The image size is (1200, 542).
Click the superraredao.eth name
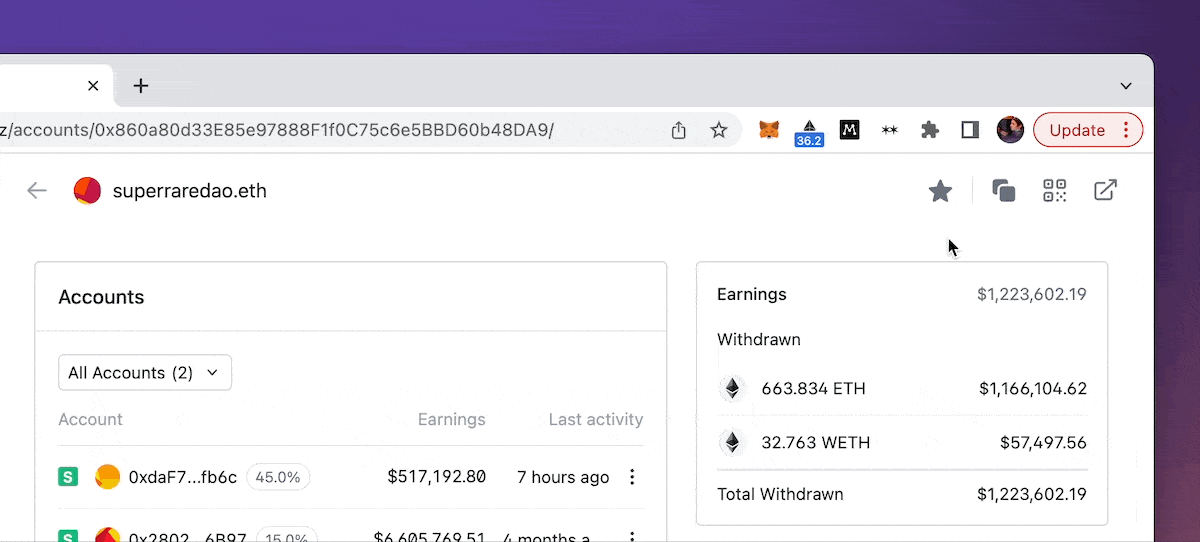190,190
